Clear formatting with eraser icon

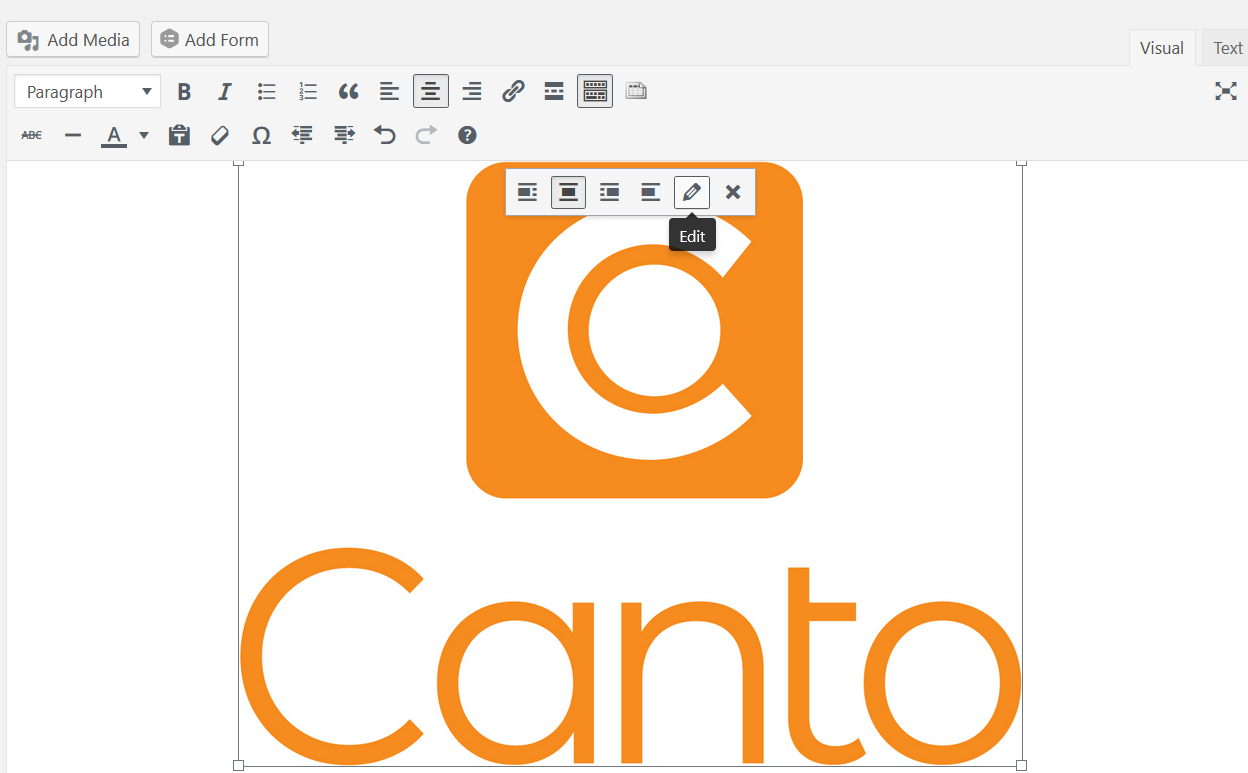pyautogui.click(x=220, y=135)
